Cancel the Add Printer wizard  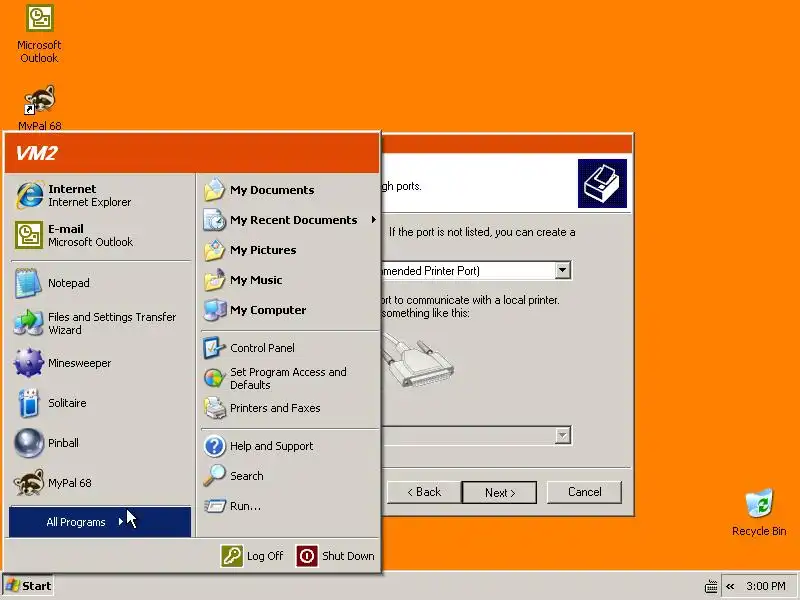coord(584,492)
